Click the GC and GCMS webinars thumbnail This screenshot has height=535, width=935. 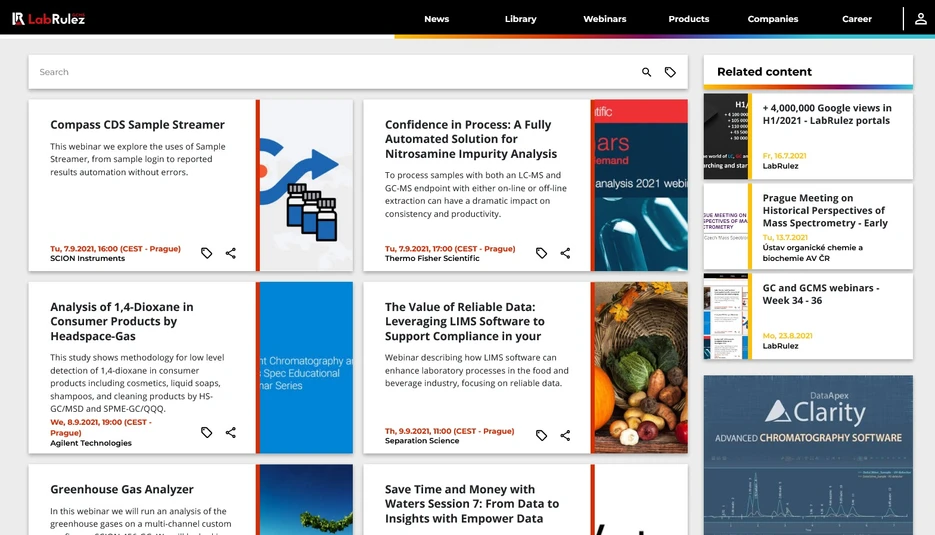726,316
